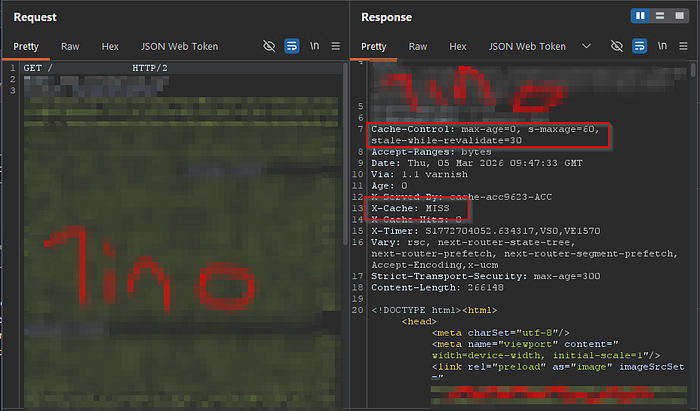This screenshot has width=700, height=411.
Task: Toggle hidden-characters eye icon in Request panel
Action: [x=269, y=46]
